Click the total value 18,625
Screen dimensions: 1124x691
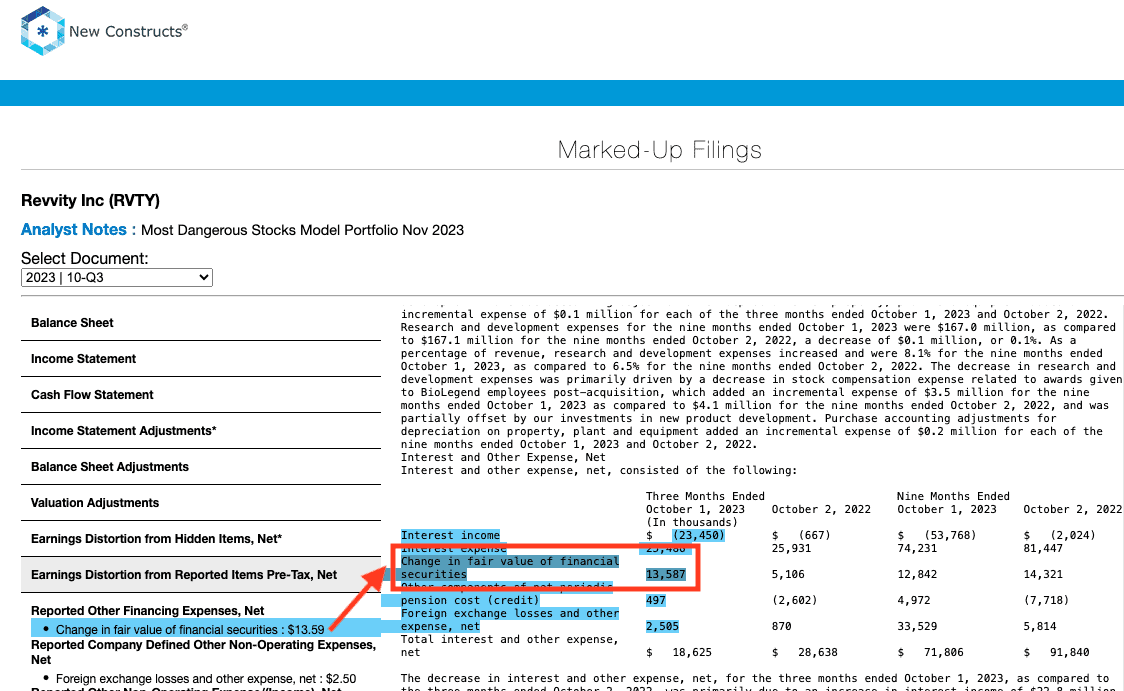[692, 652]
